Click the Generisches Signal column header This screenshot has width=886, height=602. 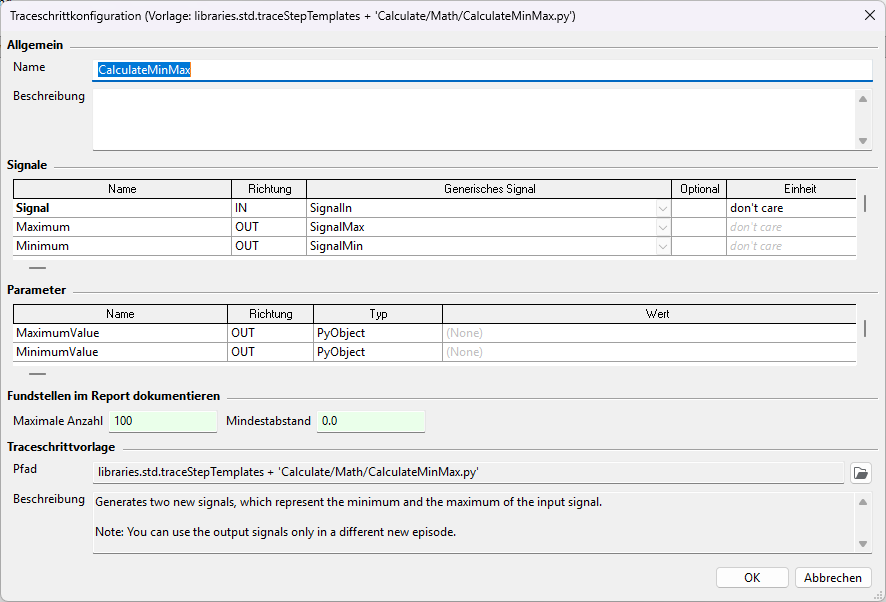489,189
